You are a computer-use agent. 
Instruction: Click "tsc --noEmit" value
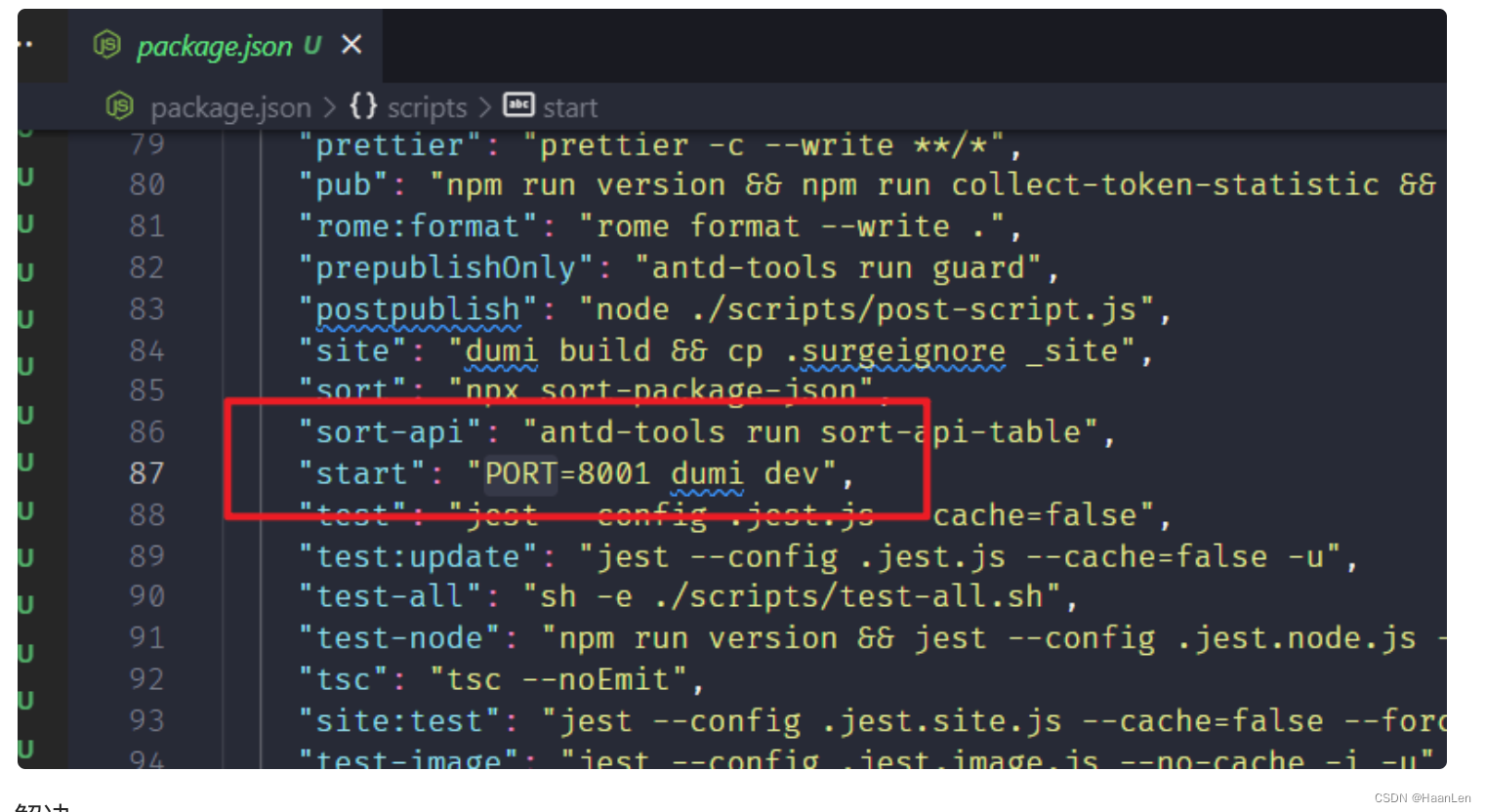(x=558, y=679)
